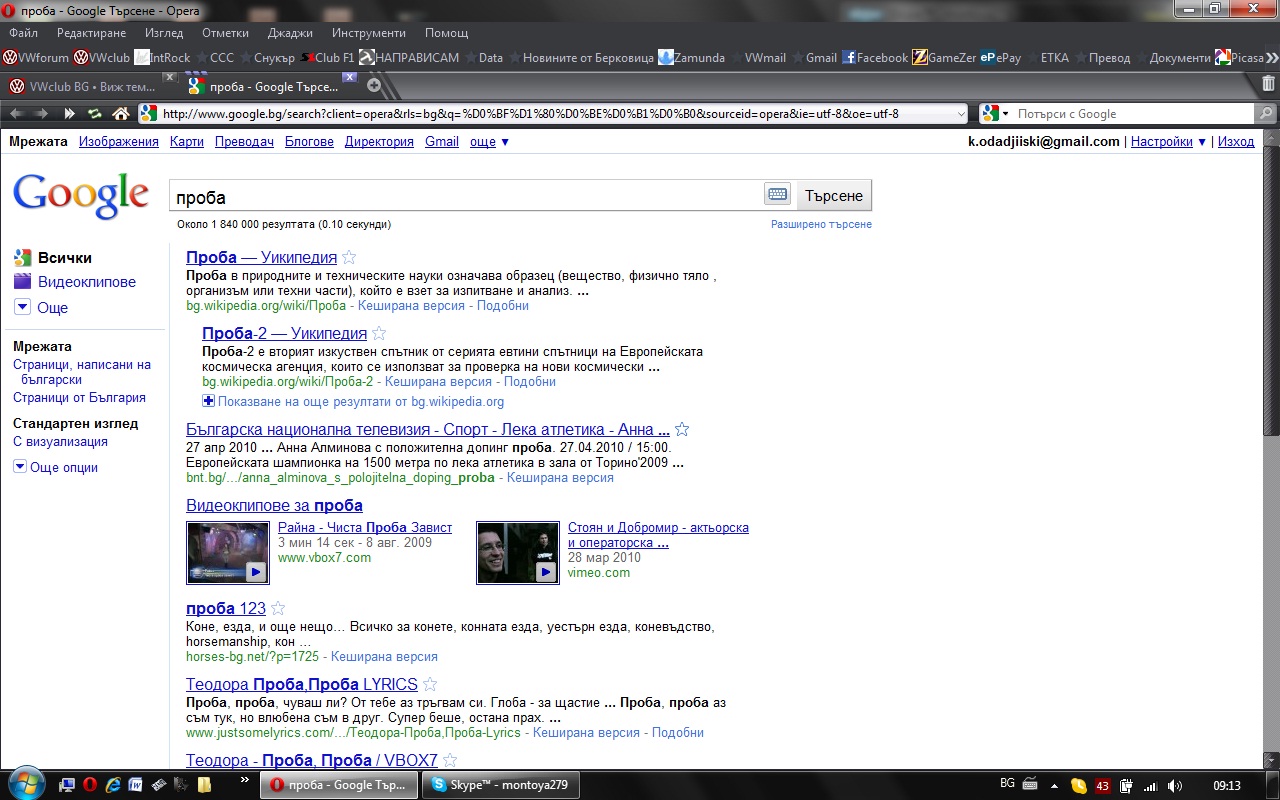Star the Проба — Уикипедия result
The width and height of the screenshot is (1280, 800).
pyautogui.click(x=349, y=258)
